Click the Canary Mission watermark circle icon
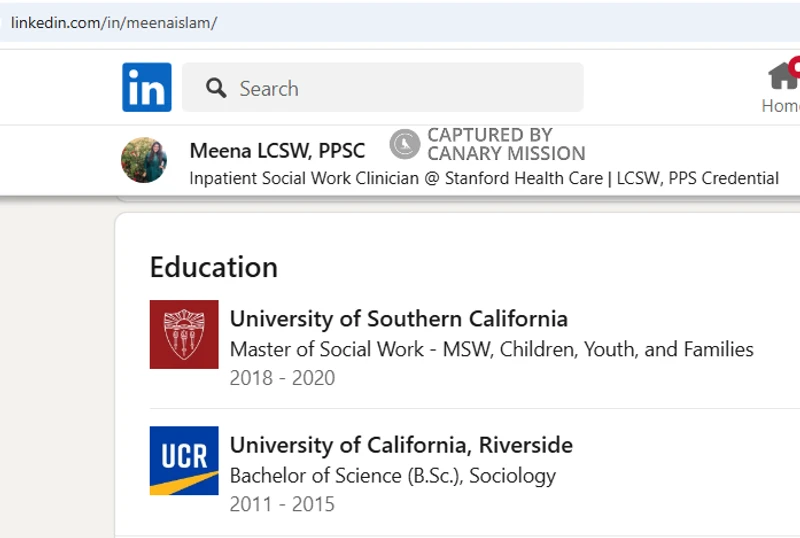800x538 pixels. point(405,144)
